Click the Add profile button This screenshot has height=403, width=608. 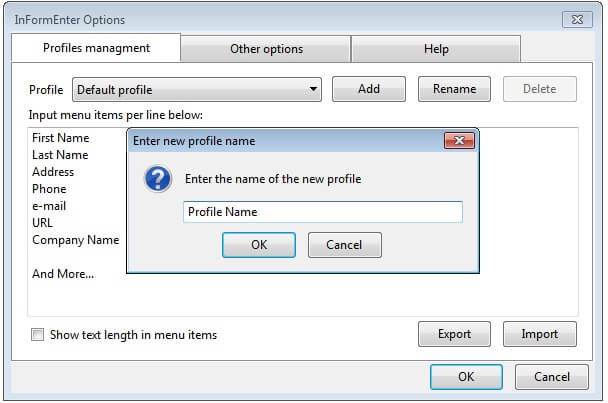click(369, 89)
